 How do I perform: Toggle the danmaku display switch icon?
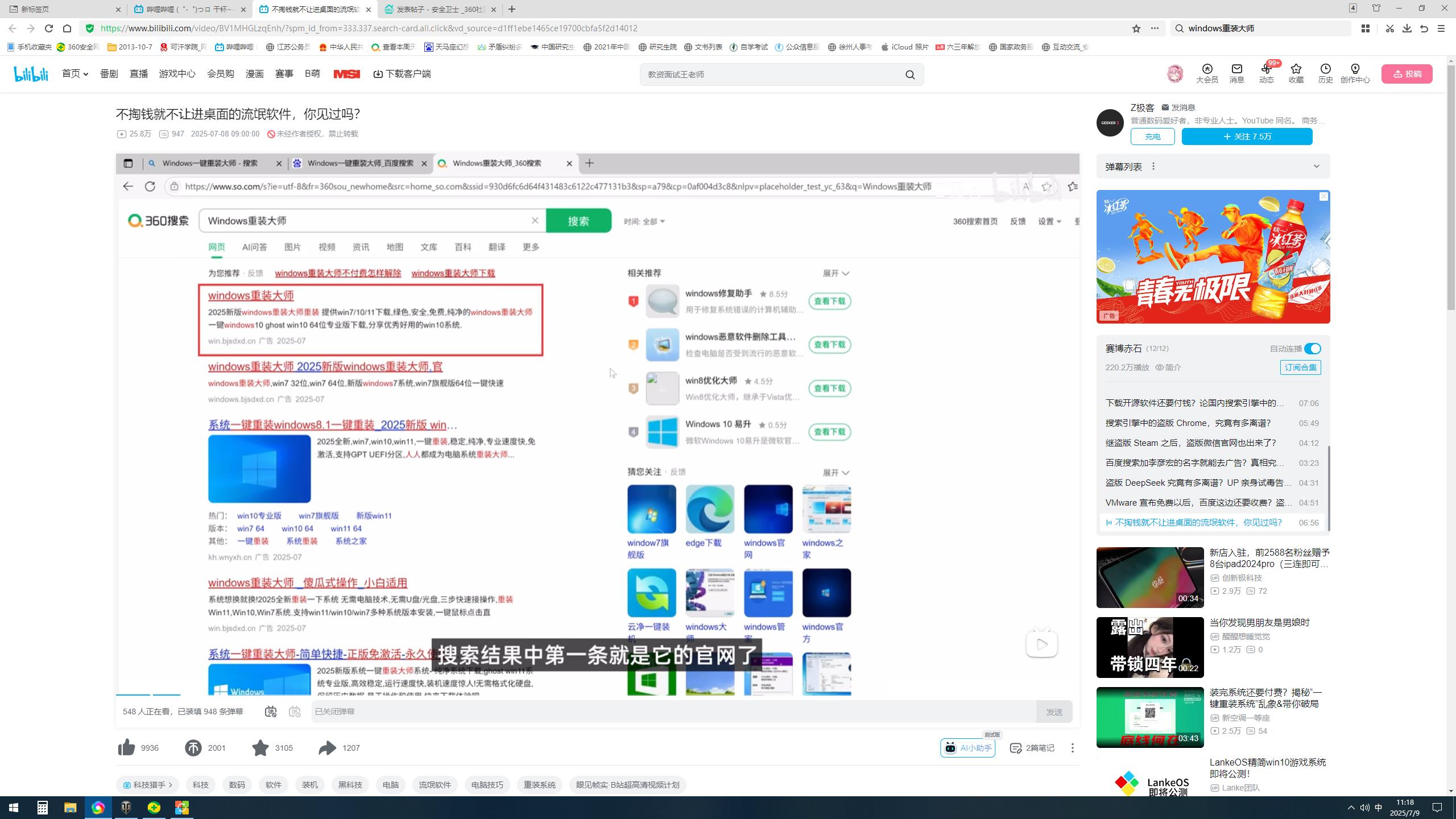[271, 712]
